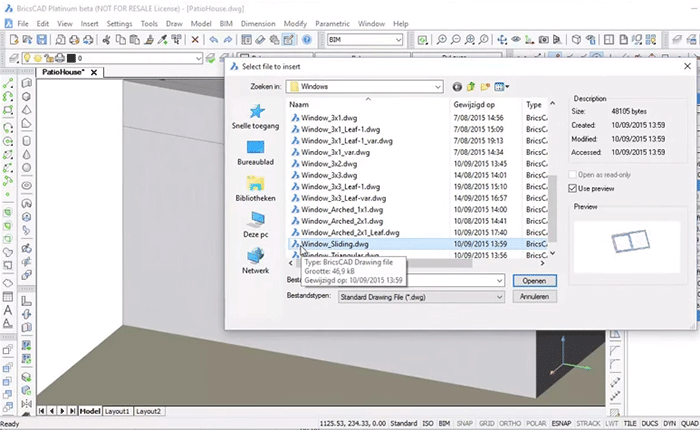Select the Text tool (A) in left toolbar
Screen dimensions: 700x430
(x=8, y=310)
